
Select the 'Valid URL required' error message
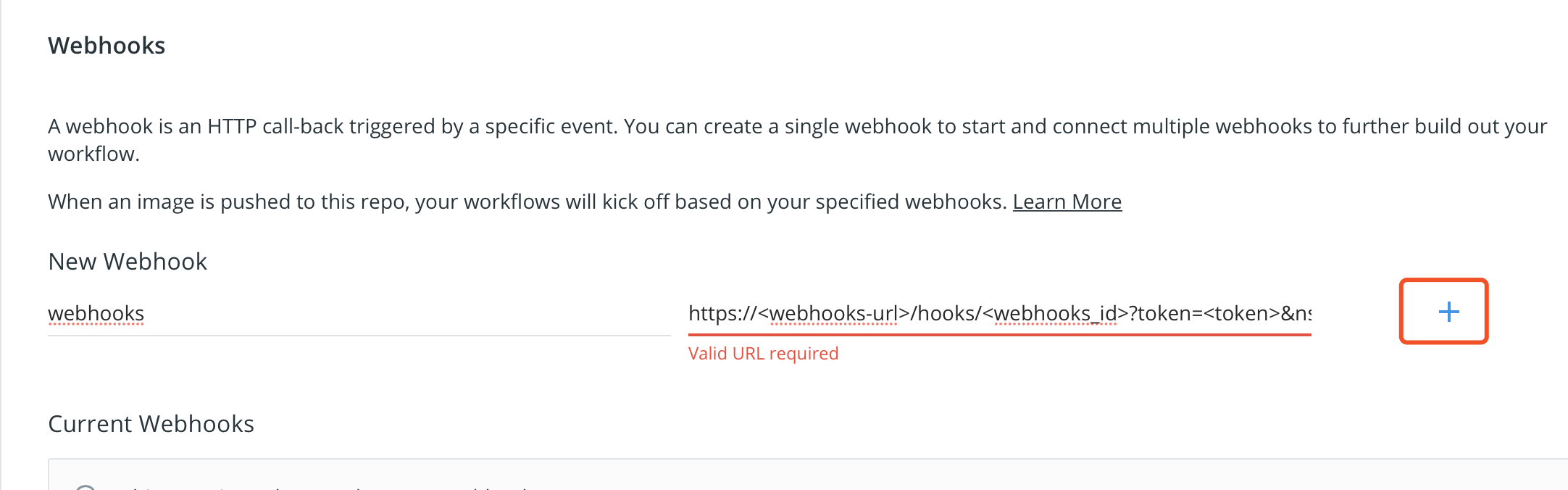click(763, 353)
